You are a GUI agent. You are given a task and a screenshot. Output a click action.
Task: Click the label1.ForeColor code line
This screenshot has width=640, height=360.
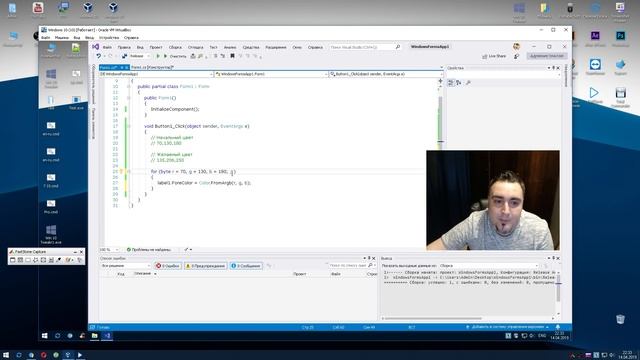click(204, 183)
